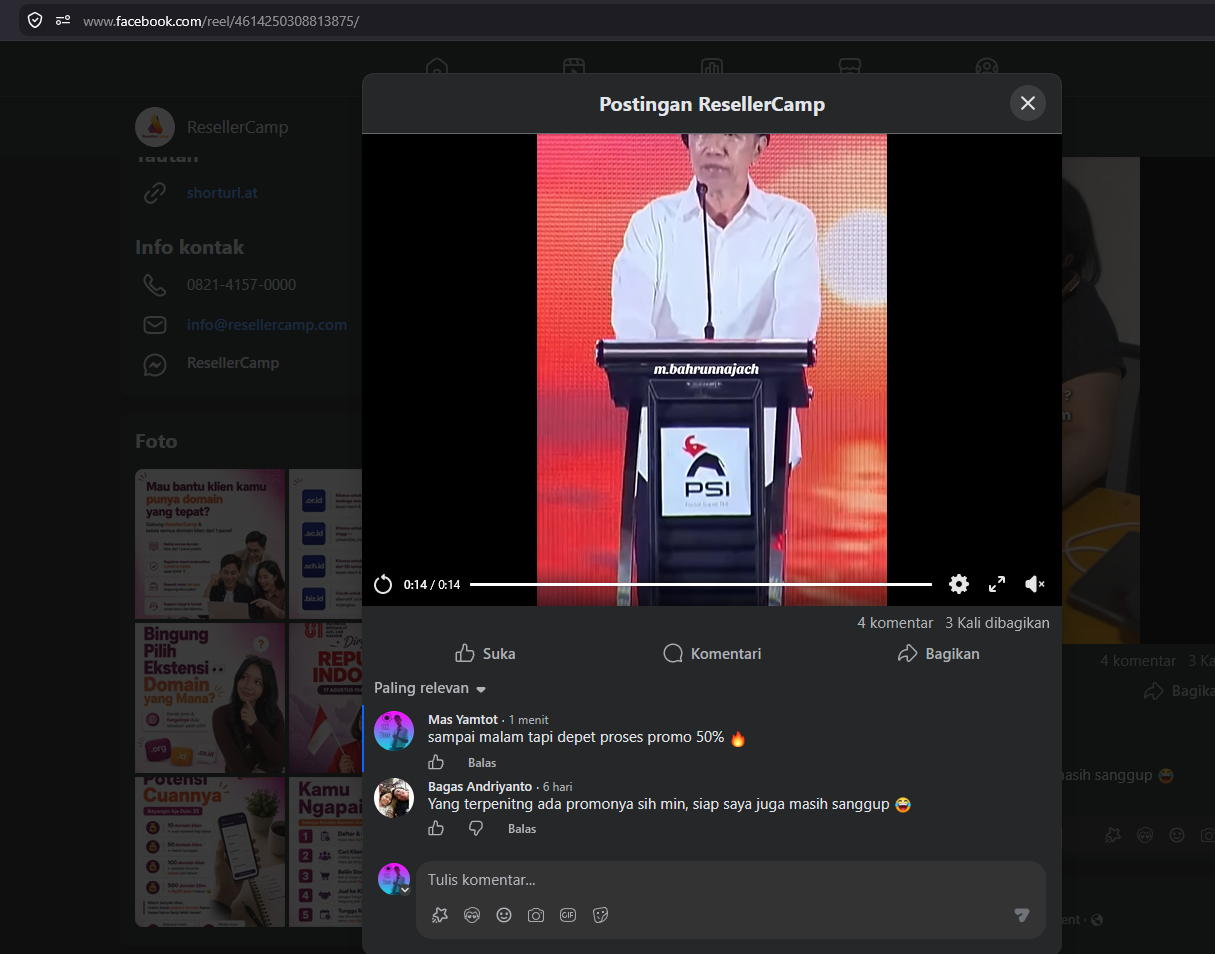Send the comment with arrow icon
This screenshot has height=954, width=1215.
point(1021,915)
